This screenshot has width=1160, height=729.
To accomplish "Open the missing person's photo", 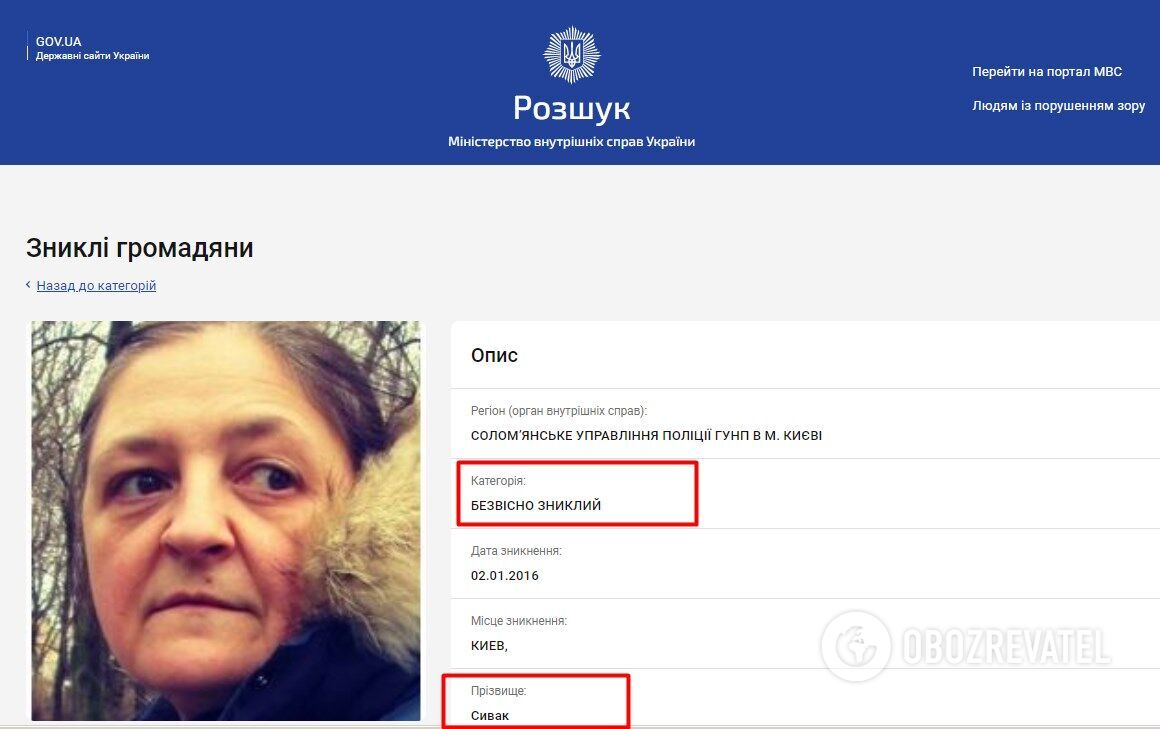I will [x=226, y=520].
